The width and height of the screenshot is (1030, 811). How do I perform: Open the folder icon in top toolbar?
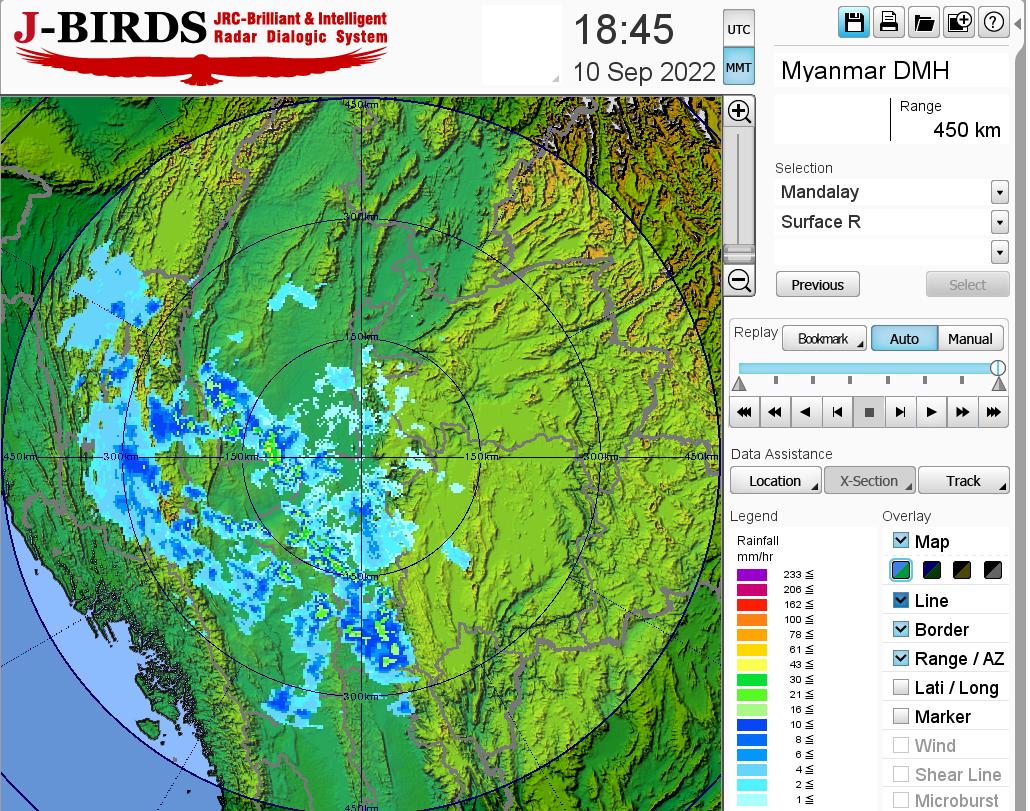[x=923, y=23]
